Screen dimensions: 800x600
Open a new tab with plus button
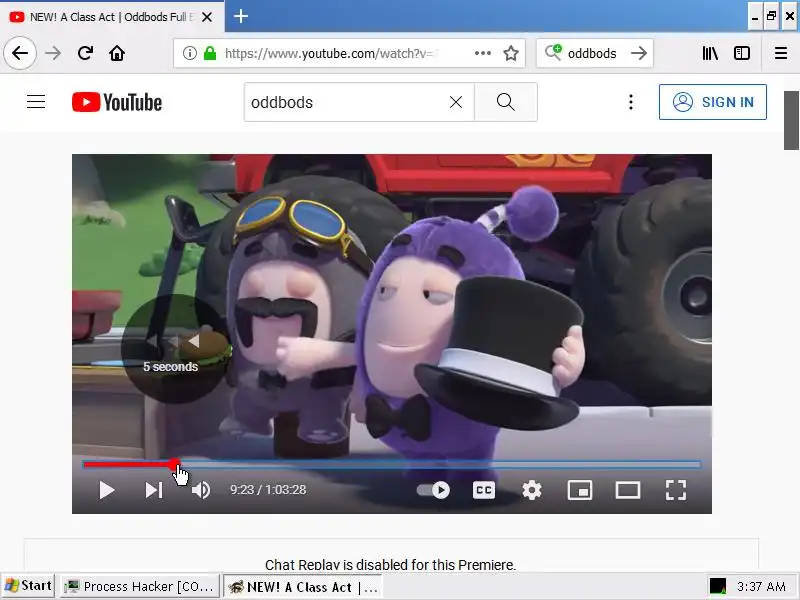241,16
